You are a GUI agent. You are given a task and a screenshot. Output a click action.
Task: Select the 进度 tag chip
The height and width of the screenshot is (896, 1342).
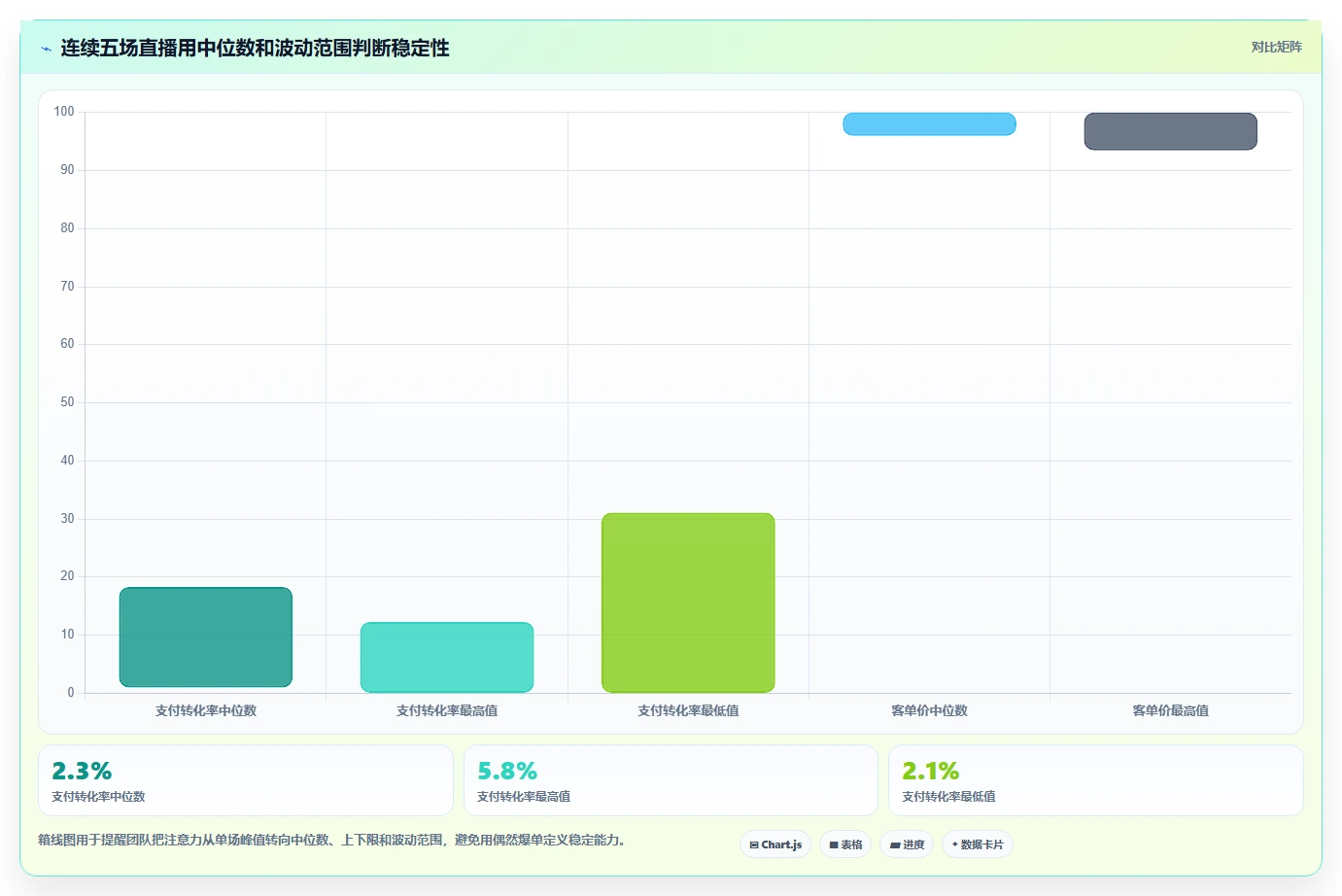[x=907, y=844]
